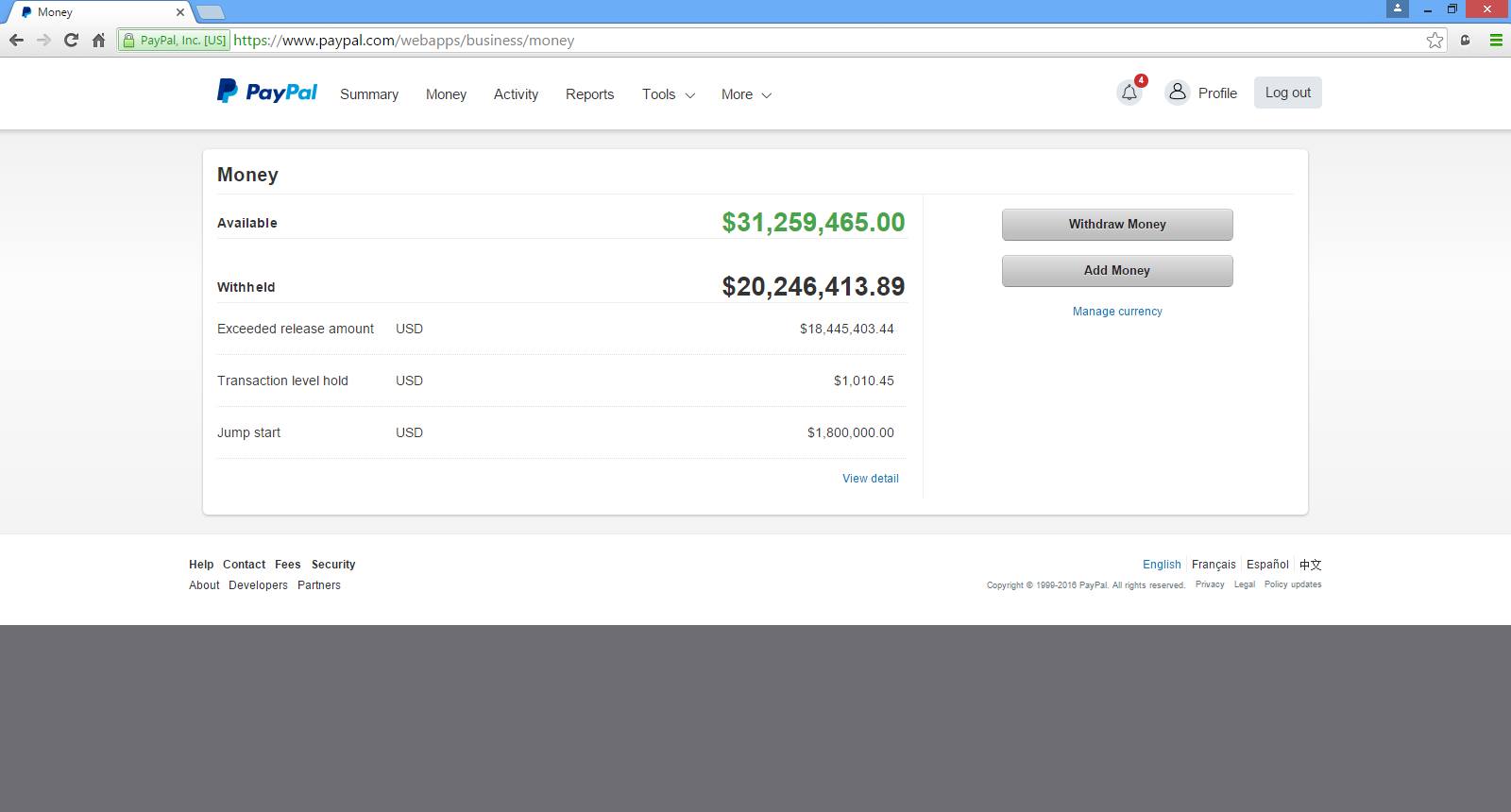Image resolution: width=1511 pixels, height=812 pixels.
Task: View the green padlock site certificate info
Action: point(128,41)
